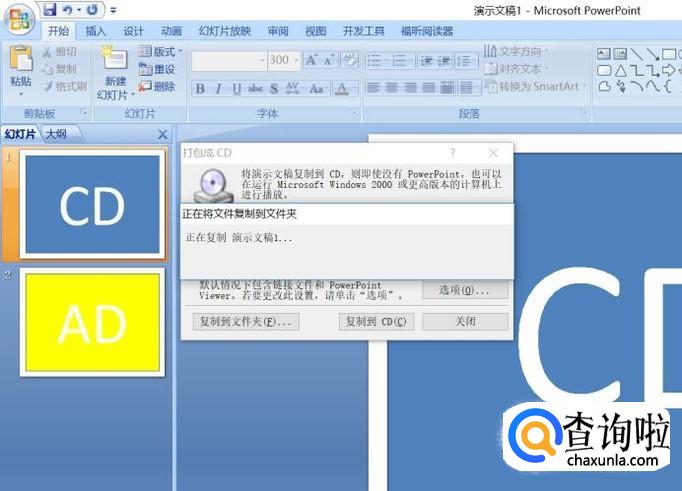The image size is (682, 491).
Task: Save the presentation from Quick Access toolbar
Action: 50,9
